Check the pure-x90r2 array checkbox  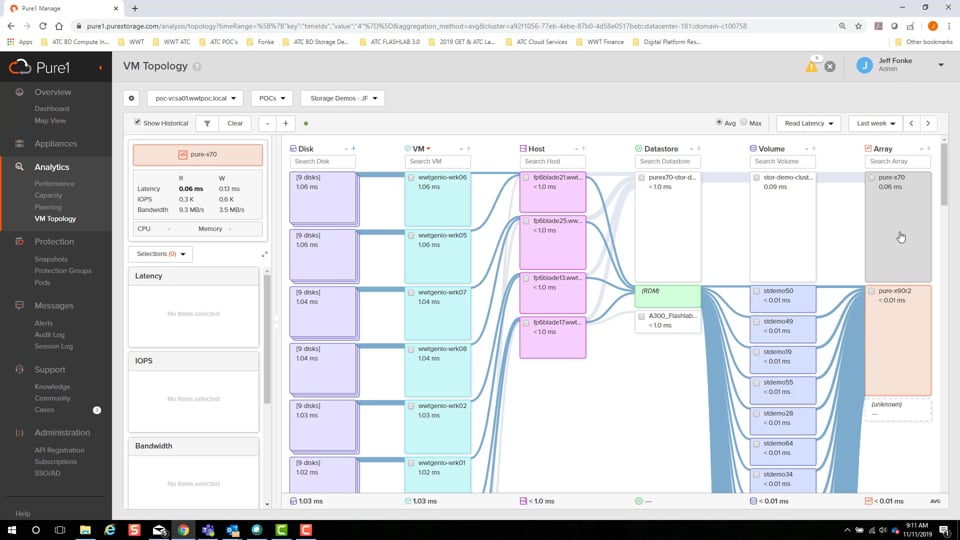871,291
